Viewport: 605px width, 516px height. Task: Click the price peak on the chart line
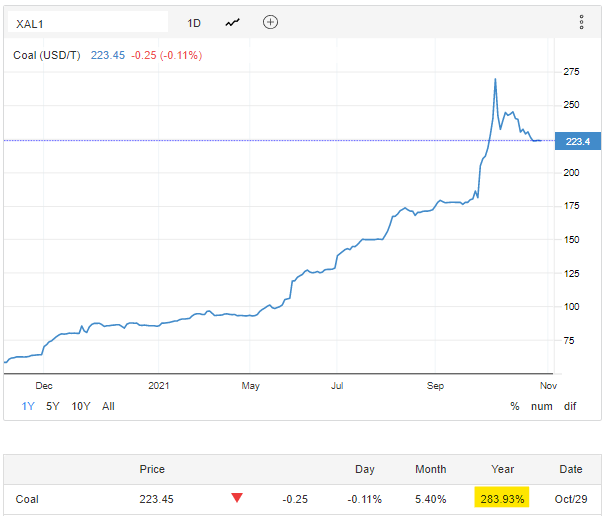[495, 79]
